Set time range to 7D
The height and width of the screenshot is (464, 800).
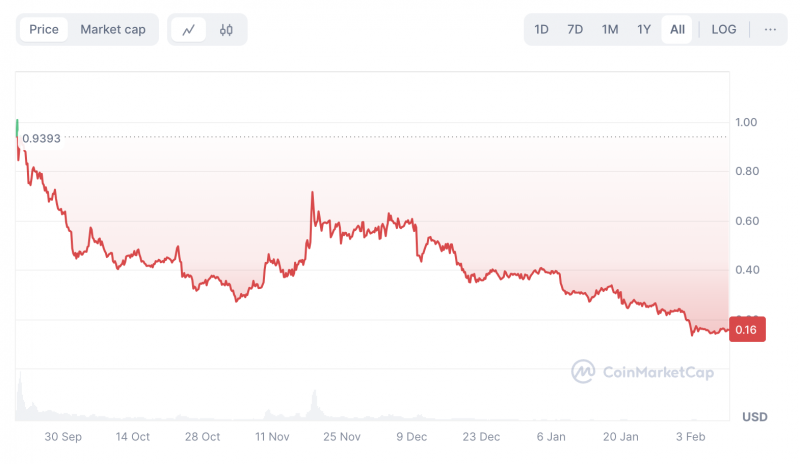pos(575,30)
